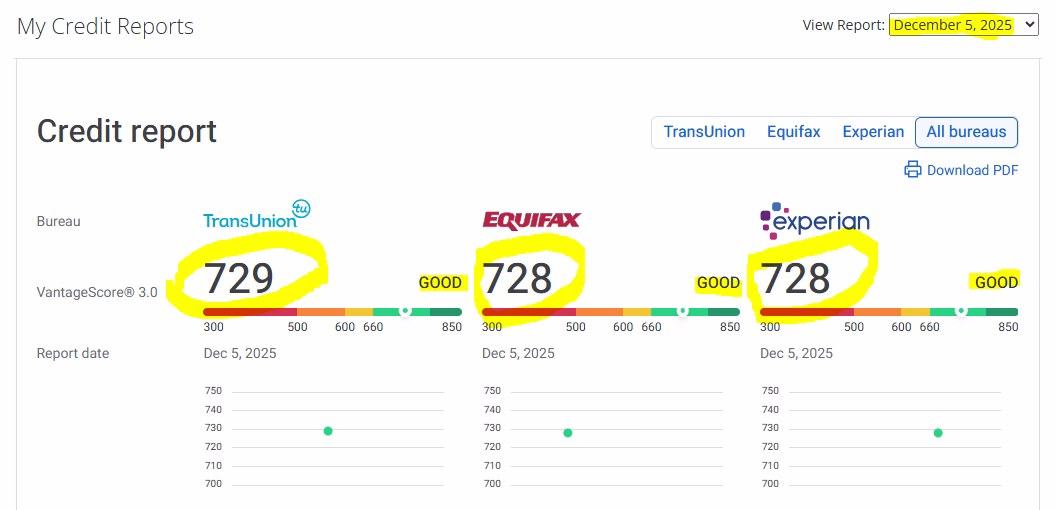Click the Equifax score bar marker
Image resolution: width=1056 pixels, height=510 pixels.
pos(683,311)
